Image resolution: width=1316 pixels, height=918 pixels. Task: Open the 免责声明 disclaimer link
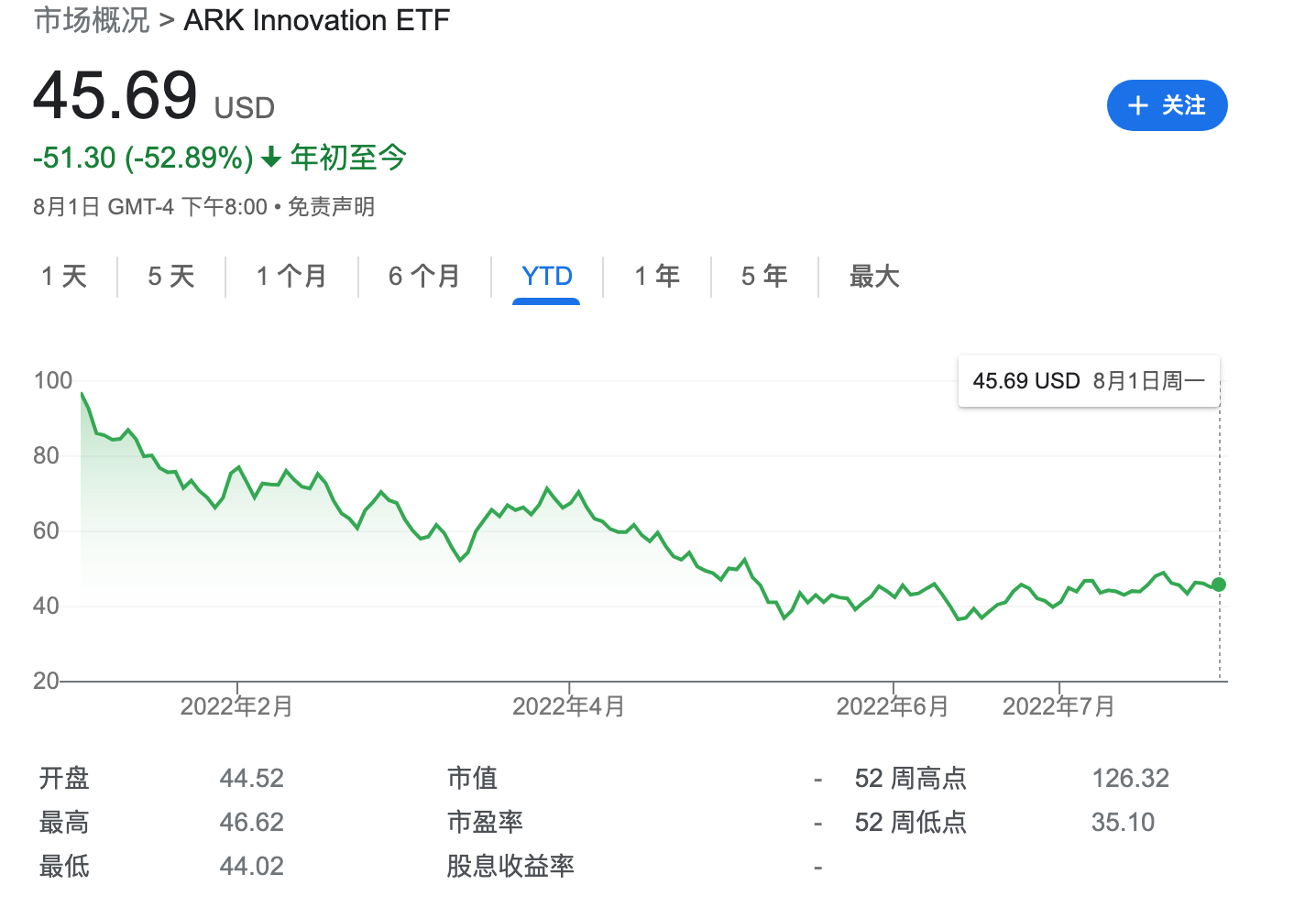coord(331,207)
